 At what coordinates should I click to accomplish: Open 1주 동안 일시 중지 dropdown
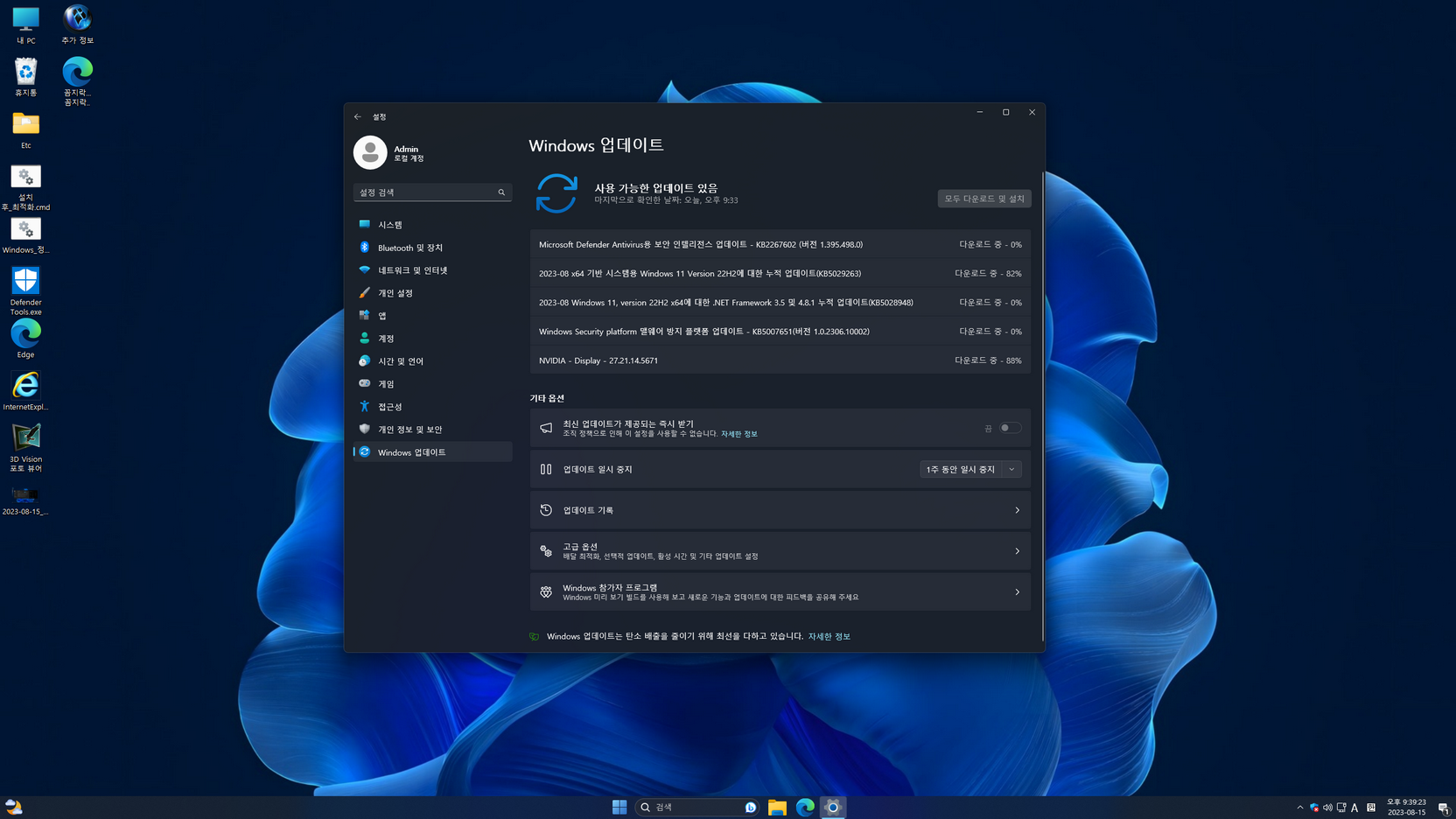970,469
